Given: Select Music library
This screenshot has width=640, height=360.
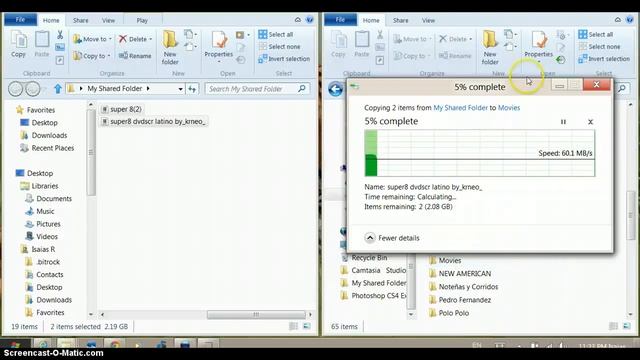Looking at the screenshot, I should (40, 211).
